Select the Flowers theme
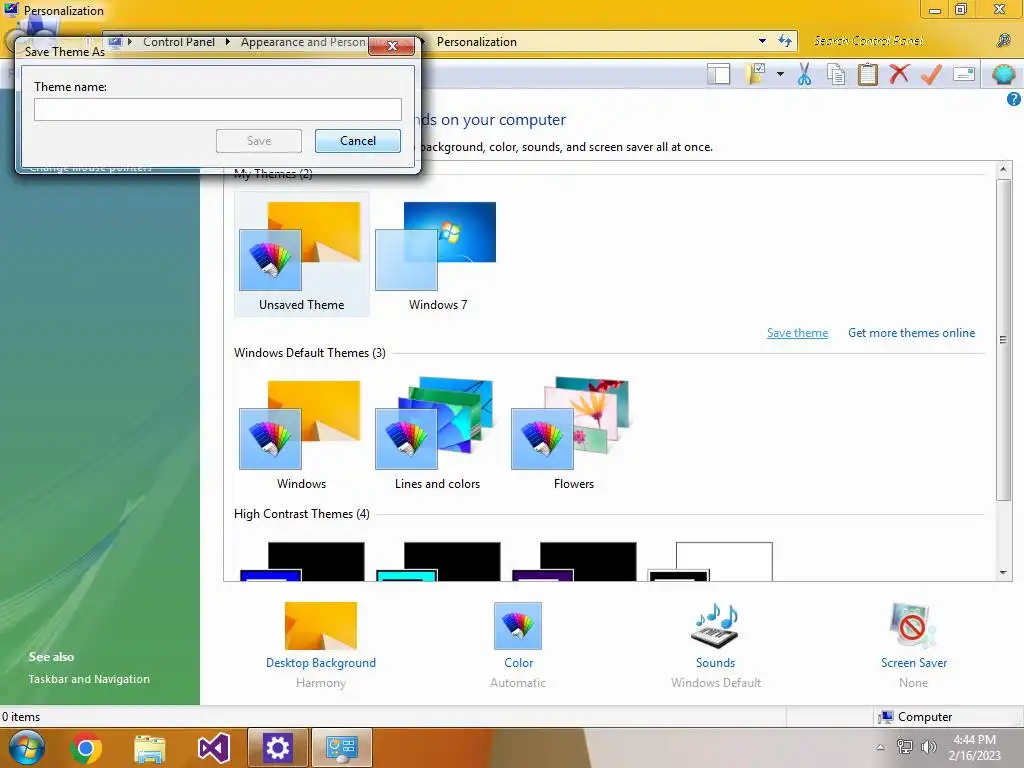This screenshot has width=1024, height=768. coord(573,432)
